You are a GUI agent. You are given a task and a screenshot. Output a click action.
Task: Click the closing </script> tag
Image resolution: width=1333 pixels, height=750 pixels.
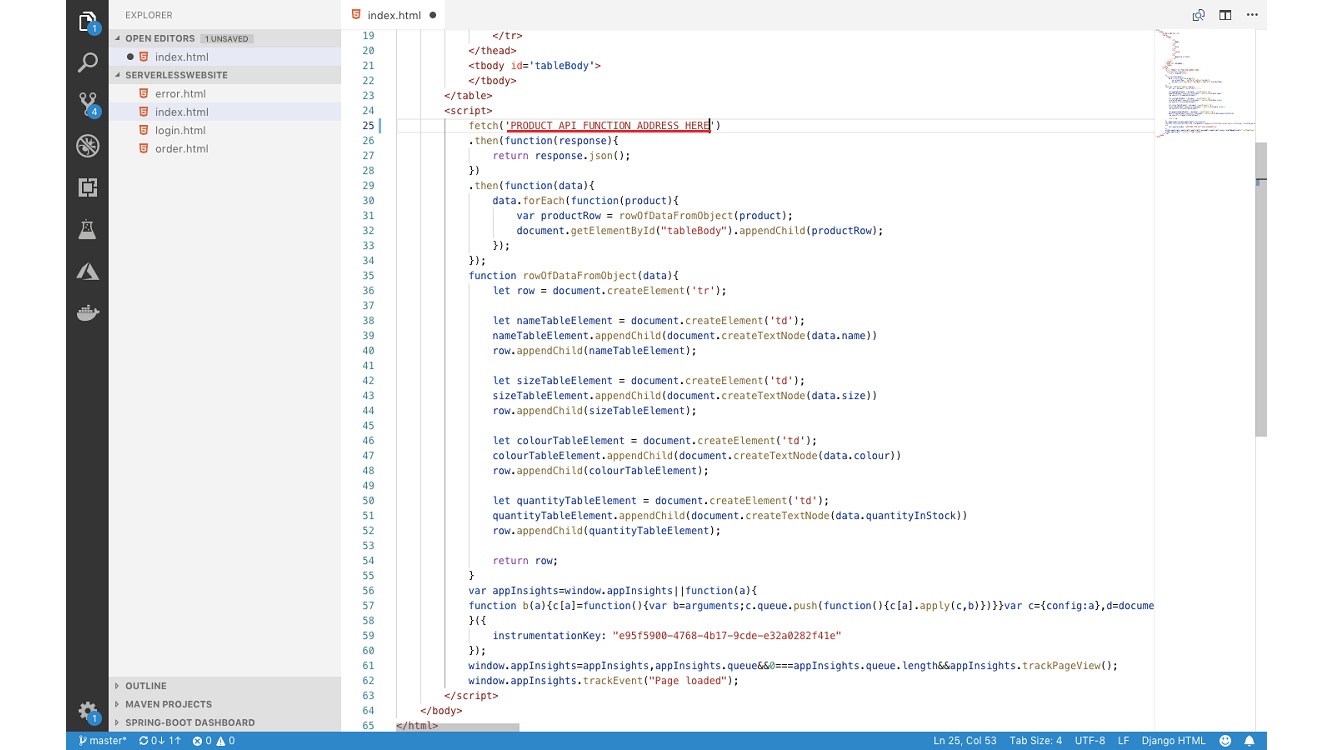pos(471,695)
